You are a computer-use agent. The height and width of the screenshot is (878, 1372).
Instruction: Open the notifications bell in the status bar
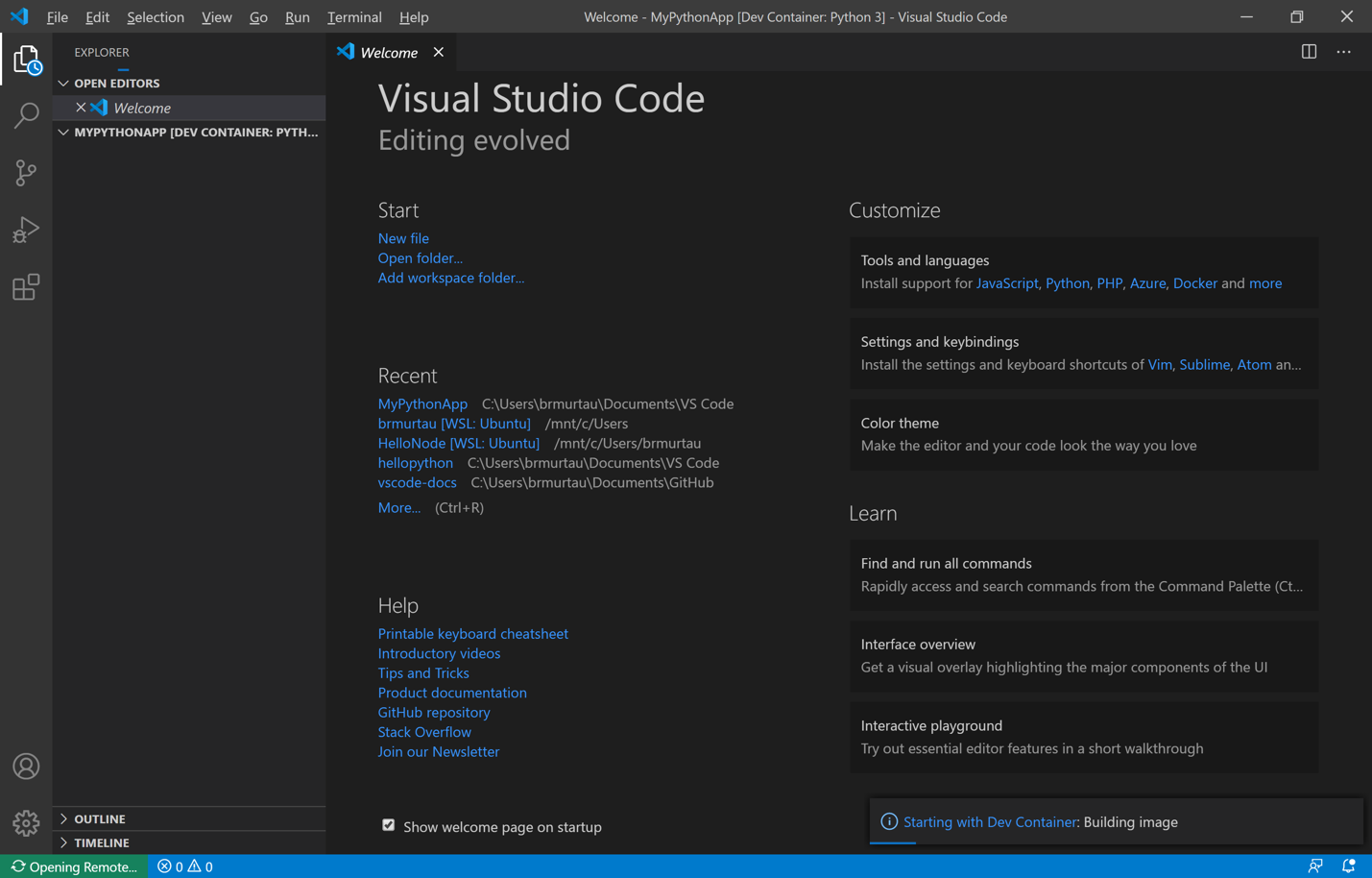[x=1351, y=866]
